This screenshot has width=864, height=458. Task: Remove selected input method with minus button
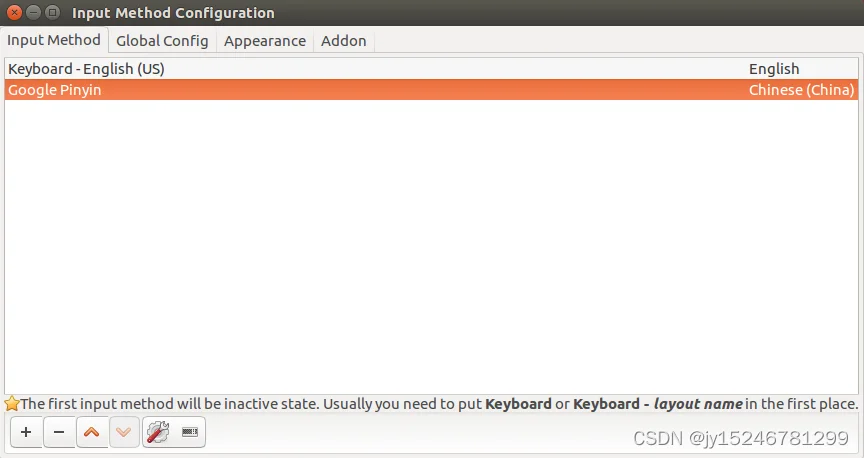coord(59,432)
